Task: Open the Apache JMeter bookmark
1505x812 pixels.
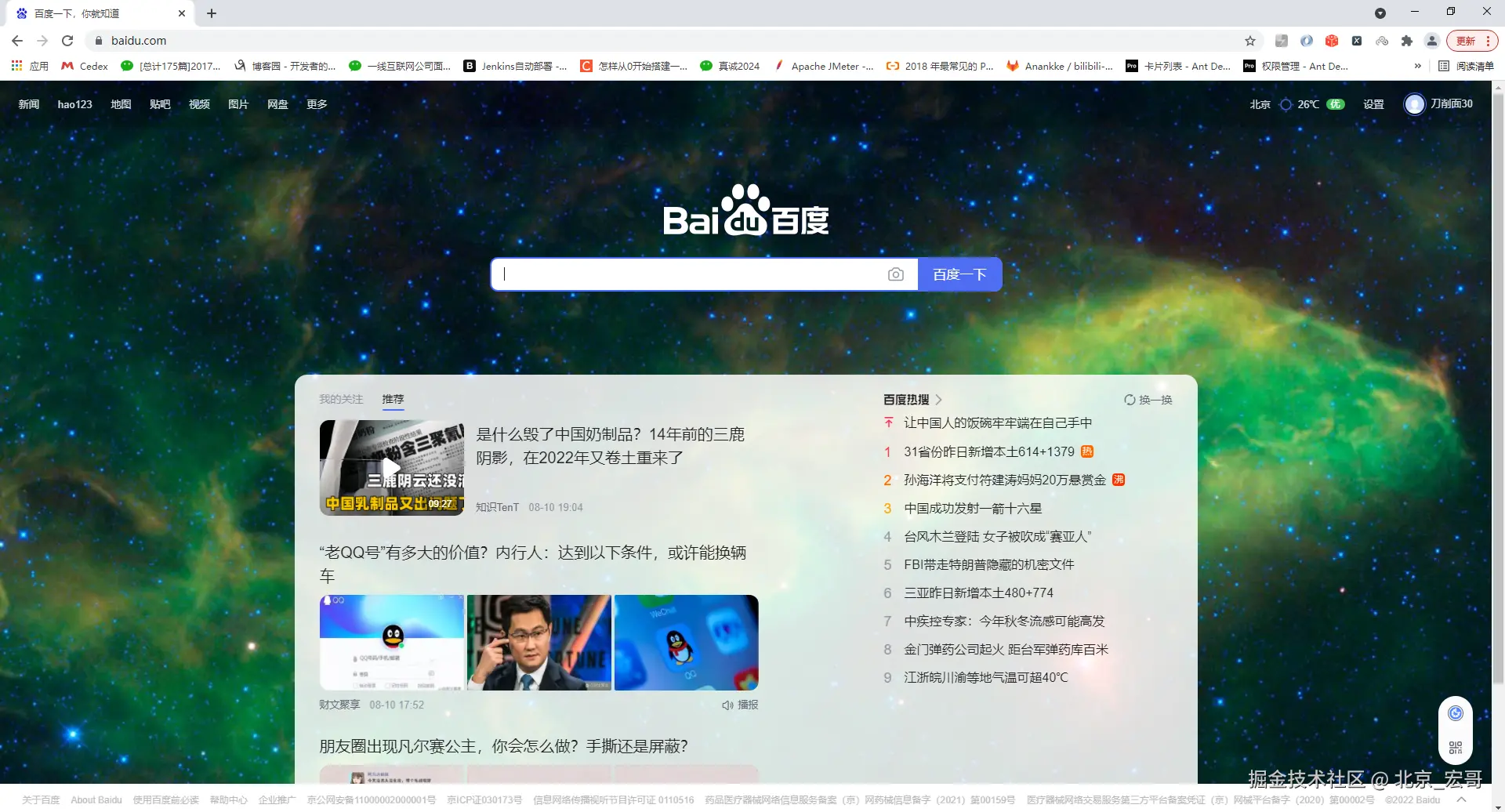Action: click(824, 66)
